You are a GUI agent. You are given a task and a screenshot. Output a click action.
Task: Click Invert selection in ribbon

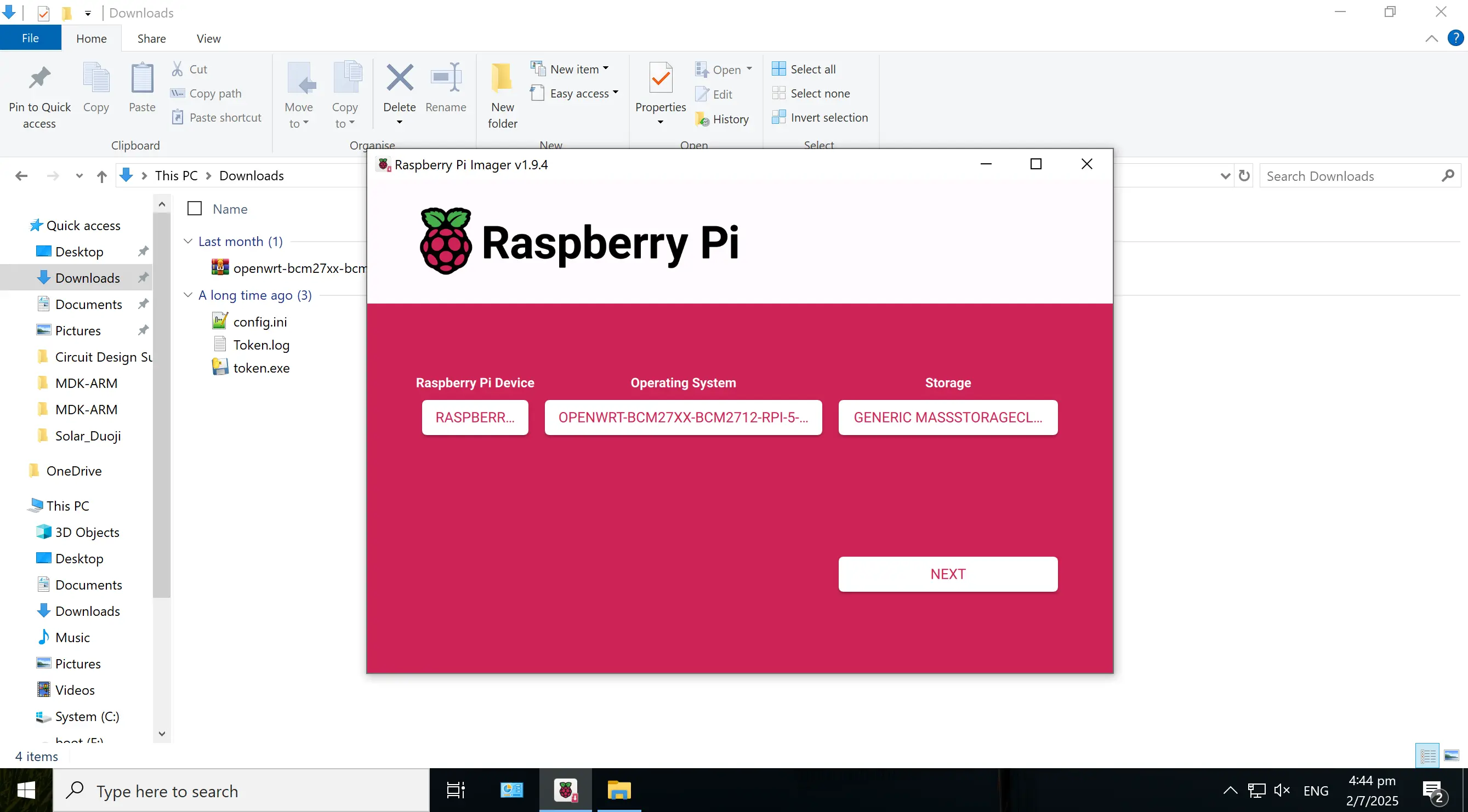click(820, 117)
